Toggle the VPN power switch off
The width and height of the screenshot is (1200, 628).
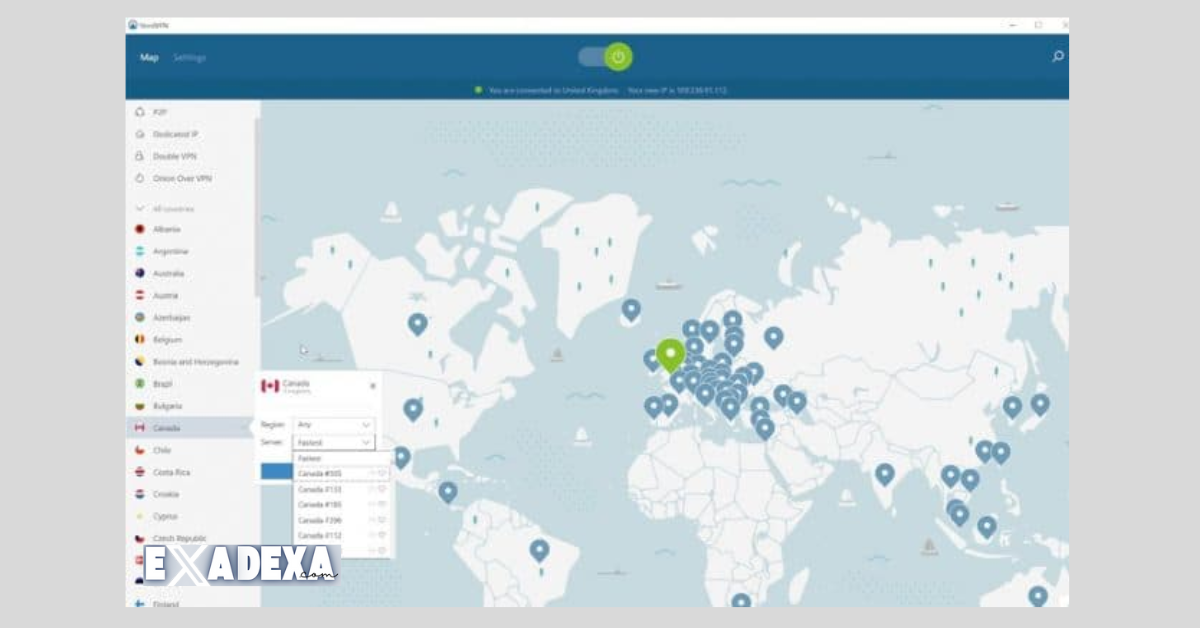pos(617,57)
